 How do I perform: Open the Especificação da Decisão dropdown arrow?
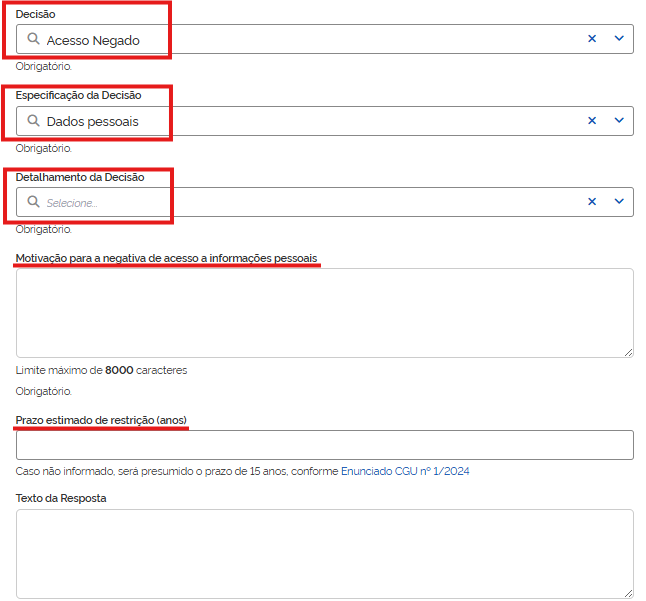tap(618, 120)
